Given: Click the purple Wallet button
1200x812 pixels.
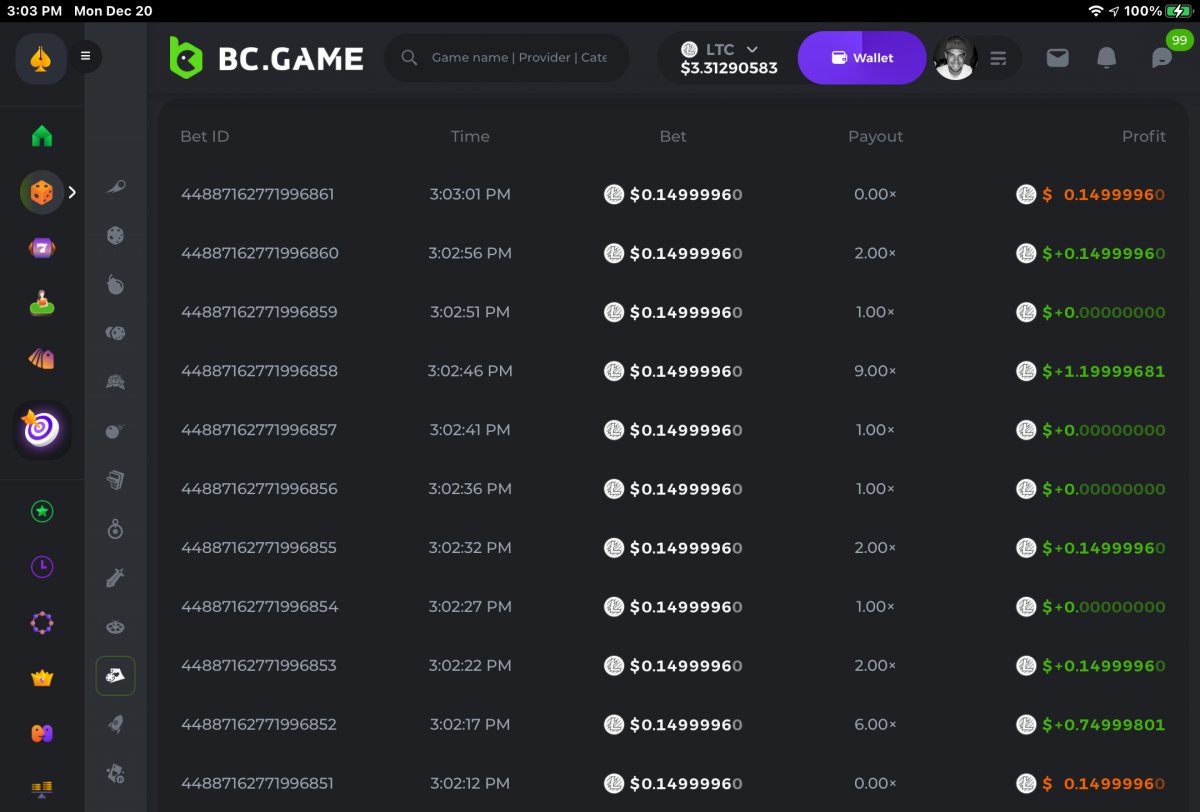Looking at the screenshot, I should 861,58.
